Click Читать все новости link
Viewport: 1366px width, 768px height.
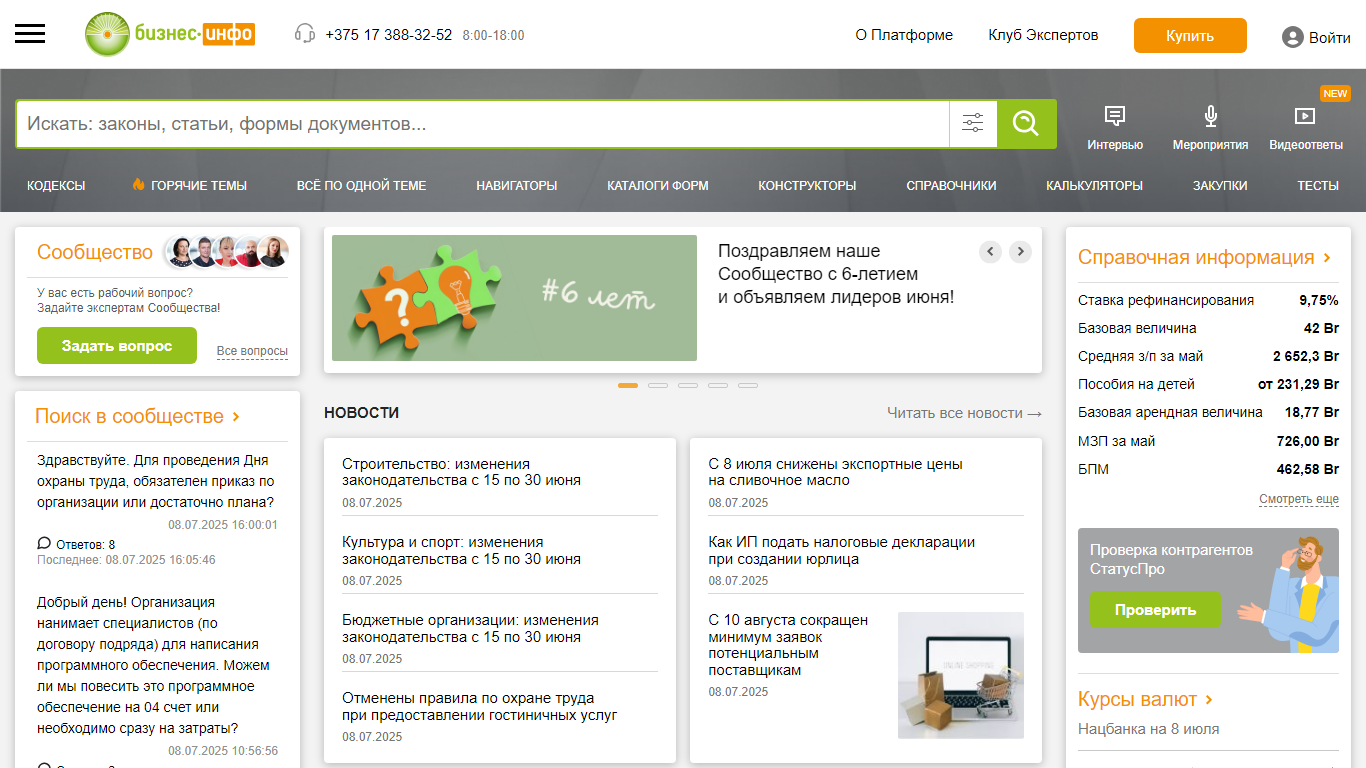(964, 413)
